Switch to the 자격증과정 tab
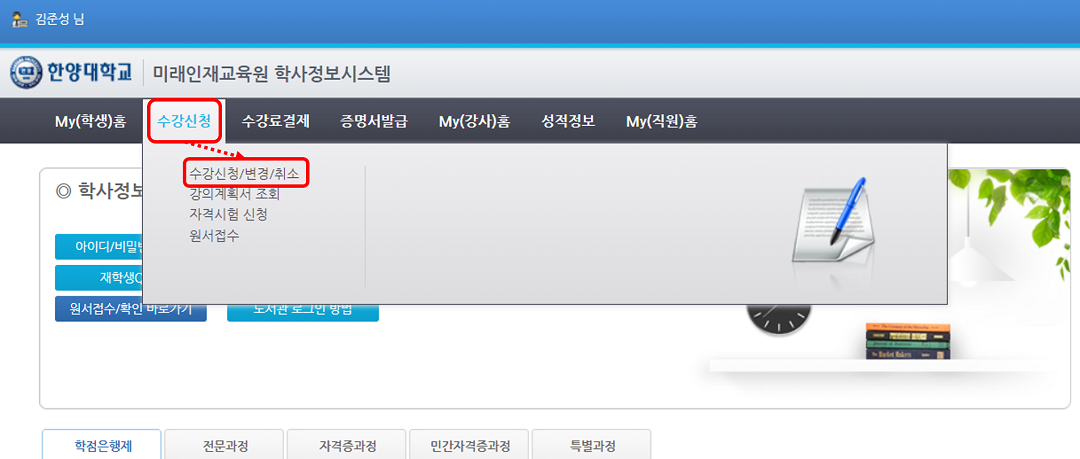 point(347,446)
